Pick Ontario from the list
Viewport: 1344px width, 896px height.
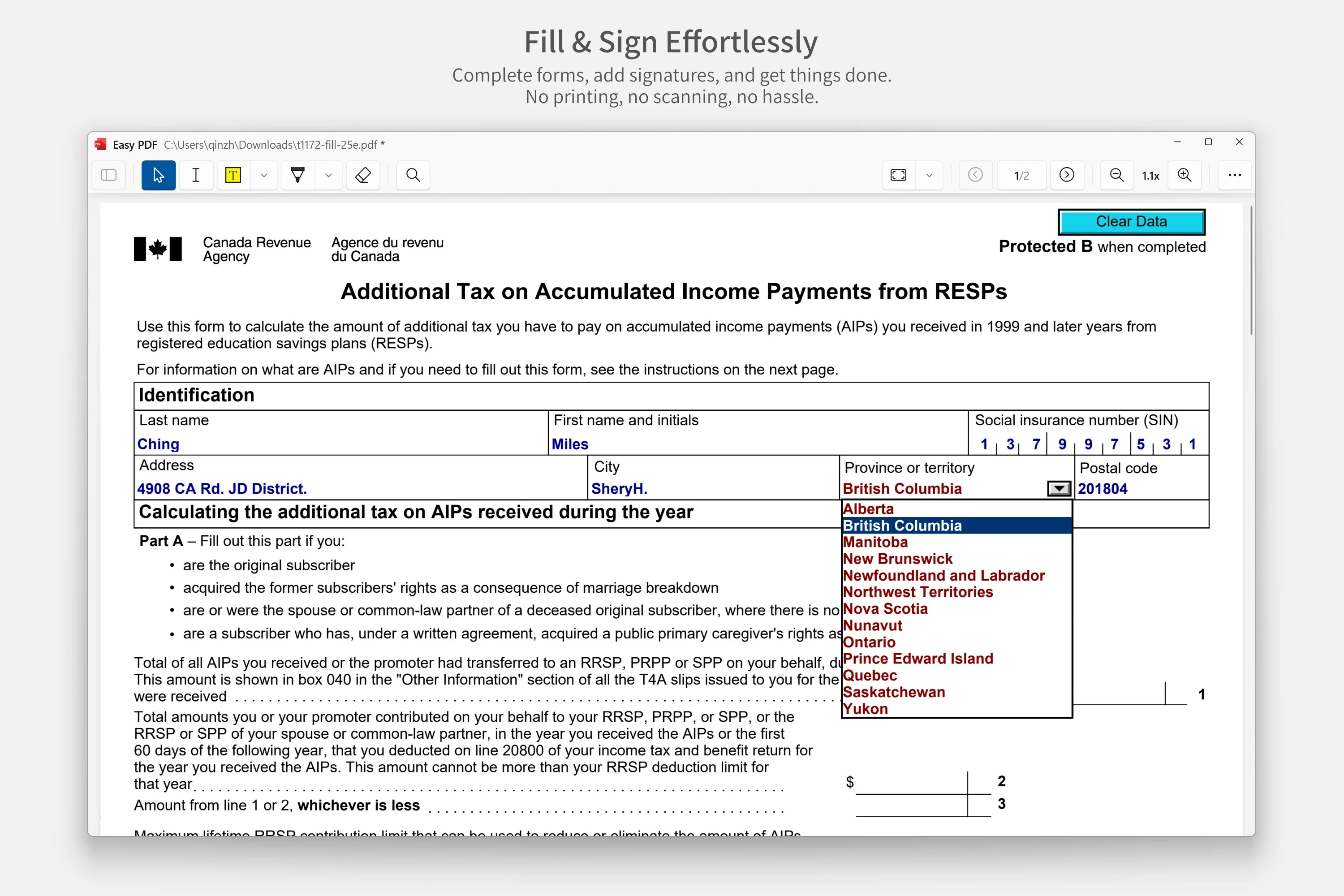click(956, 642)
